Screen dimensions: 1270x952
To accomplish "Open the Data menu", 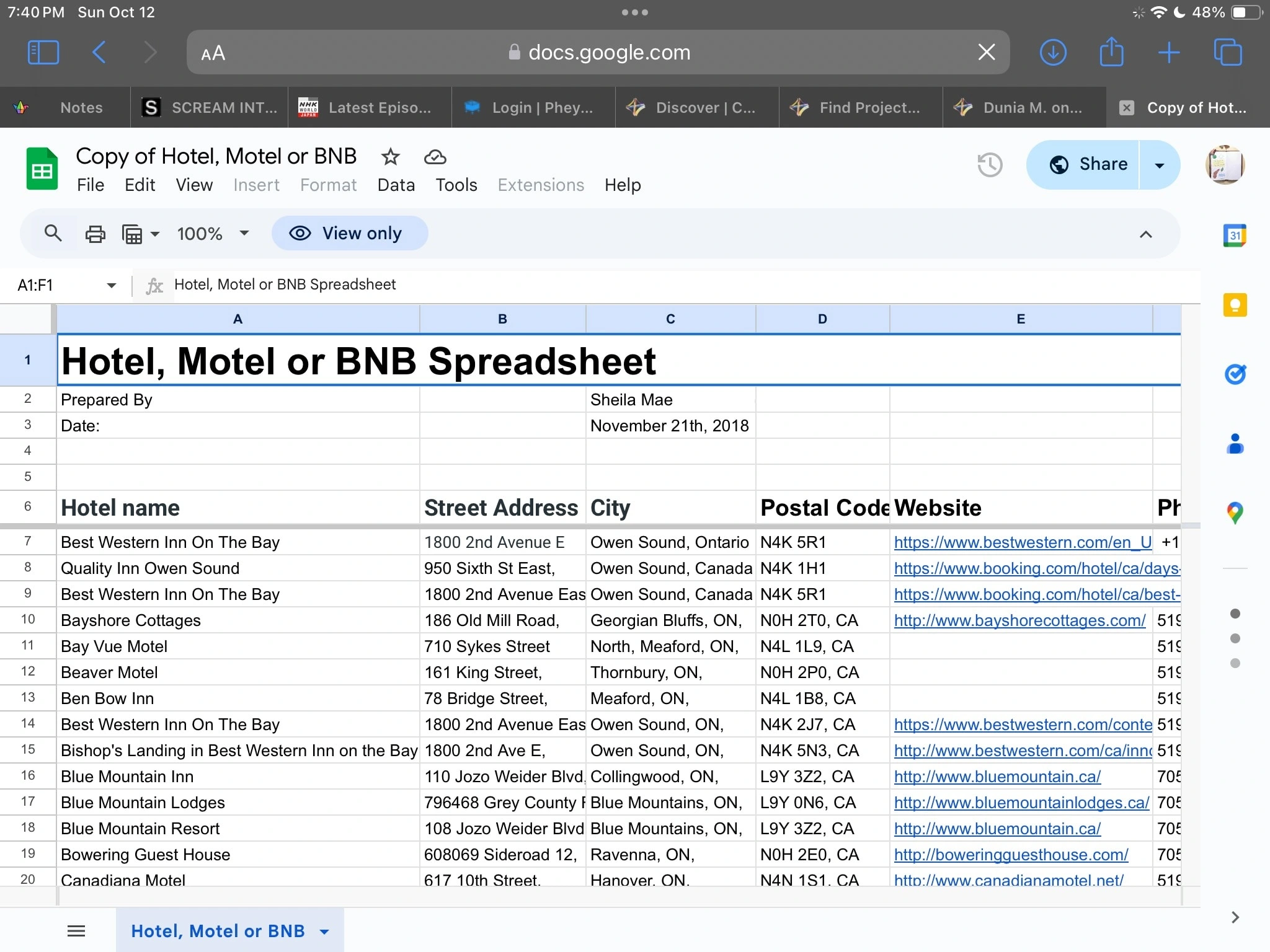I will click(x=396, y=185).
